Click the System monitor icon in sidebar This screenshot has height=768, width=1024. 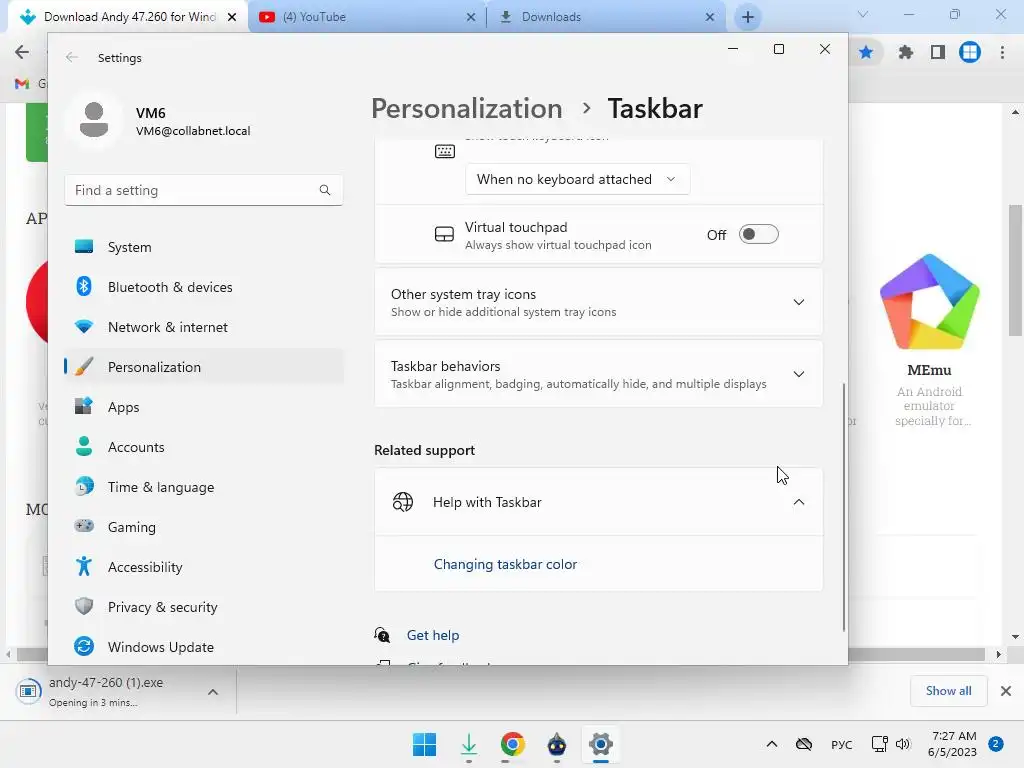tap(84, 246)
